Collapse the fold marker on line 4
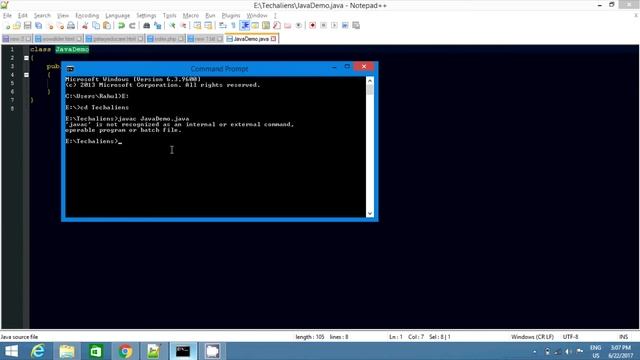The image size is (640, 360). (x=26, y=75)
